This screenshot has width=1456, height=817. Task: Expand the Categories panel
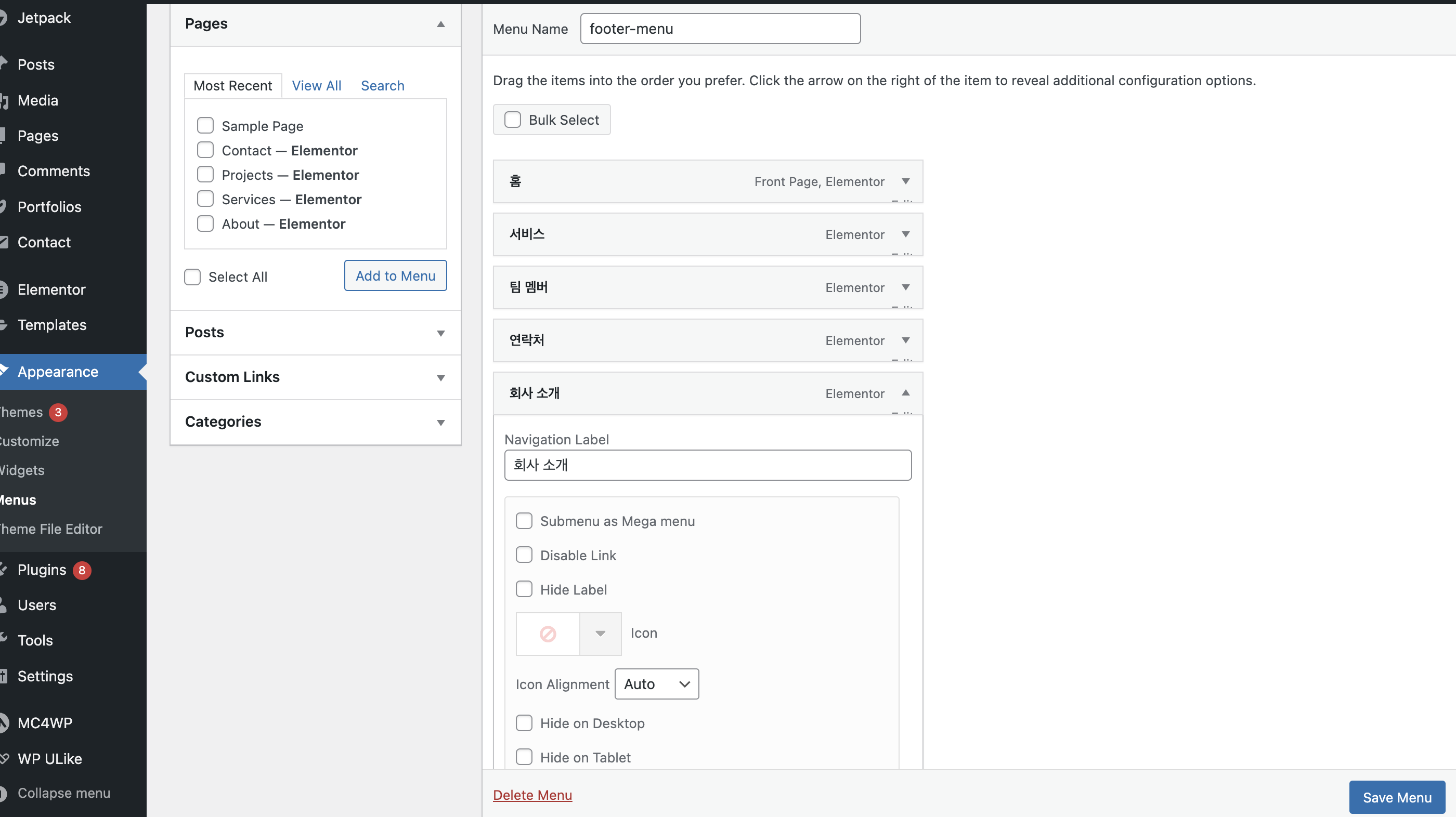point(441,422)
